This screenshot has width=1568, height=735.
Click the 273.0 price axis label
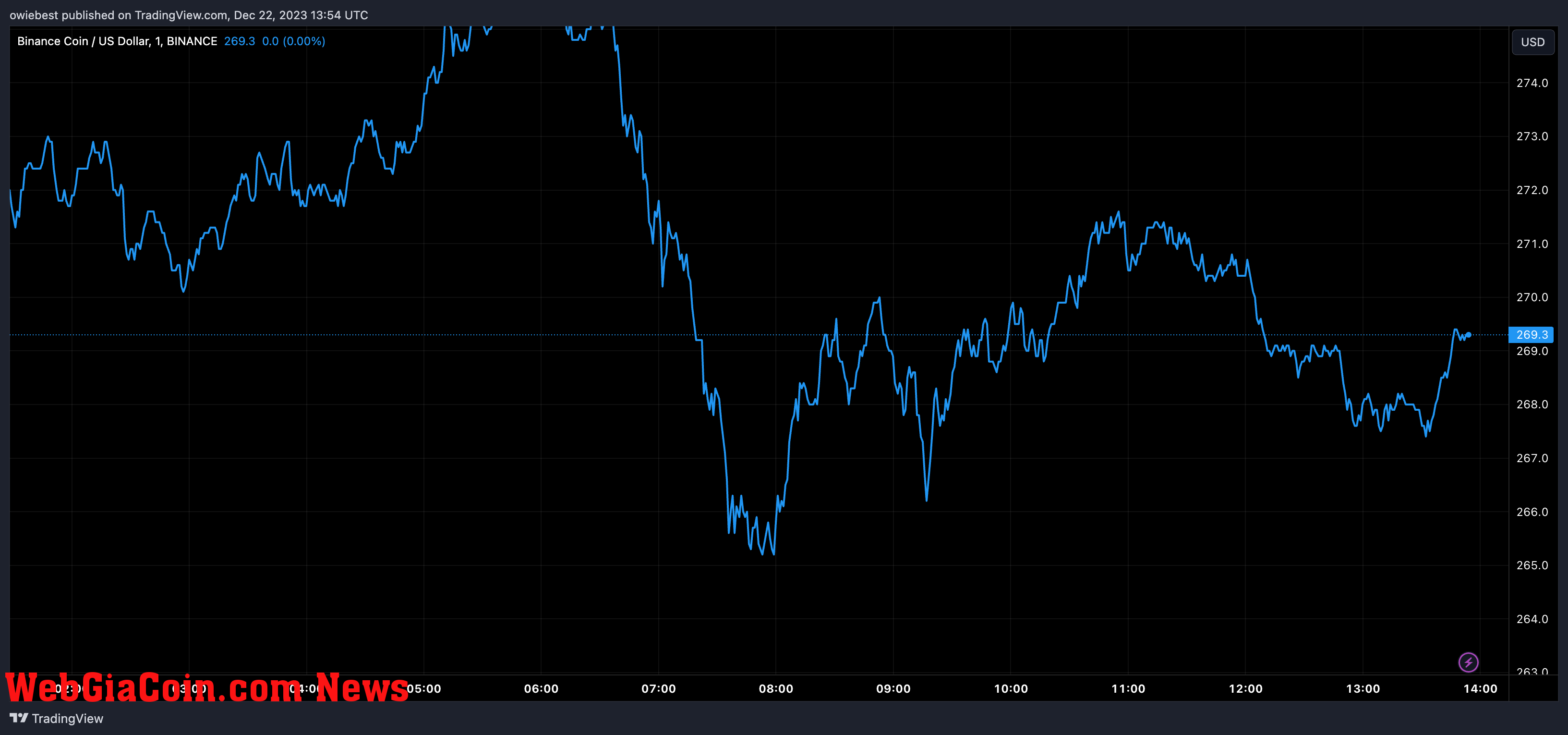(x=1532, y=136)
